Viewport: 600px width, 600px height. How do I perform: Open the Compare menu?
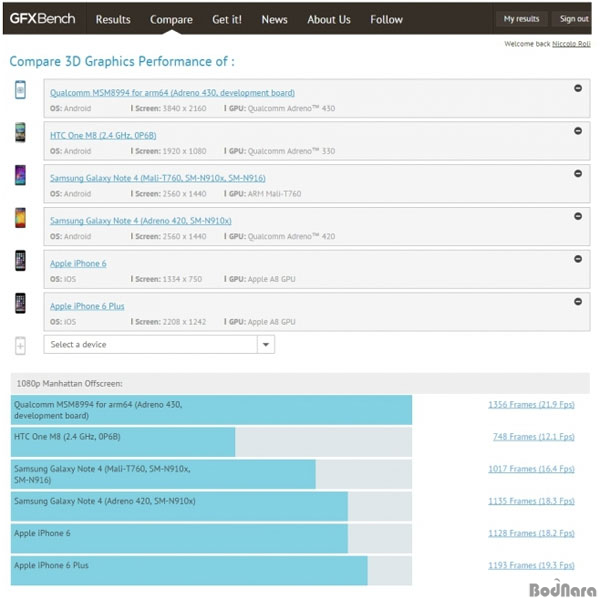(x=171, y=20)
